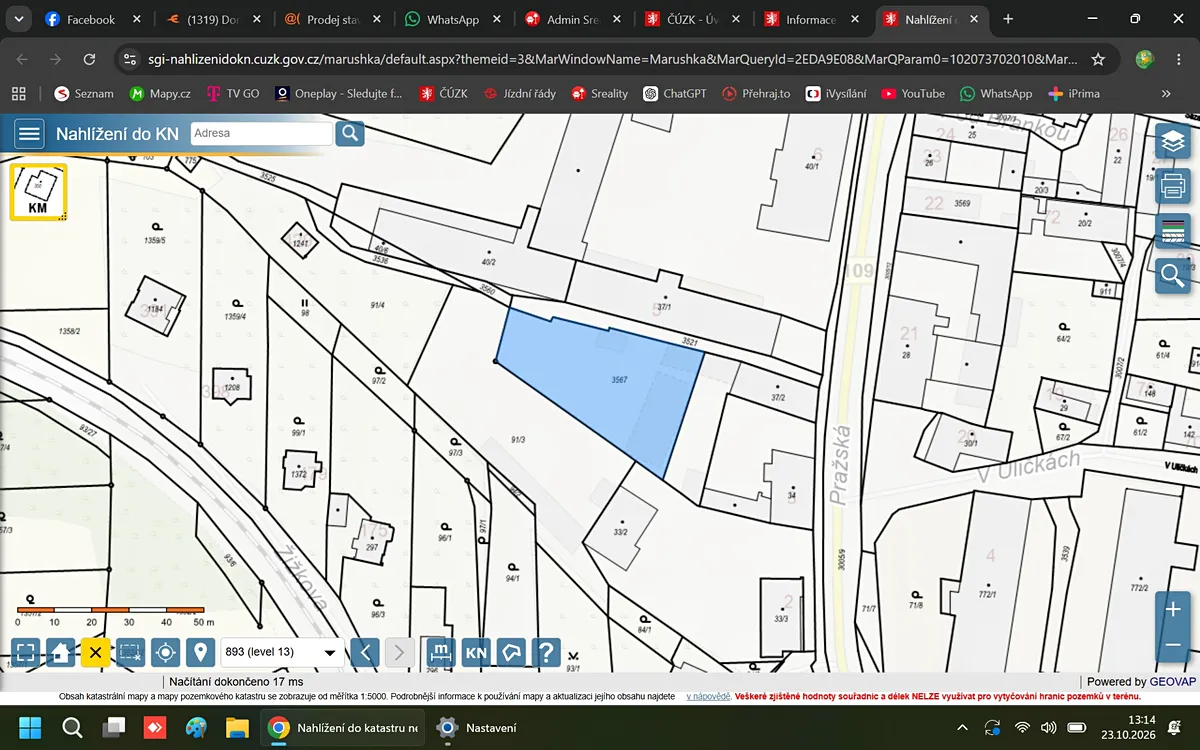Open the Jízdní řády bookmark

click(x=519, y=93)
